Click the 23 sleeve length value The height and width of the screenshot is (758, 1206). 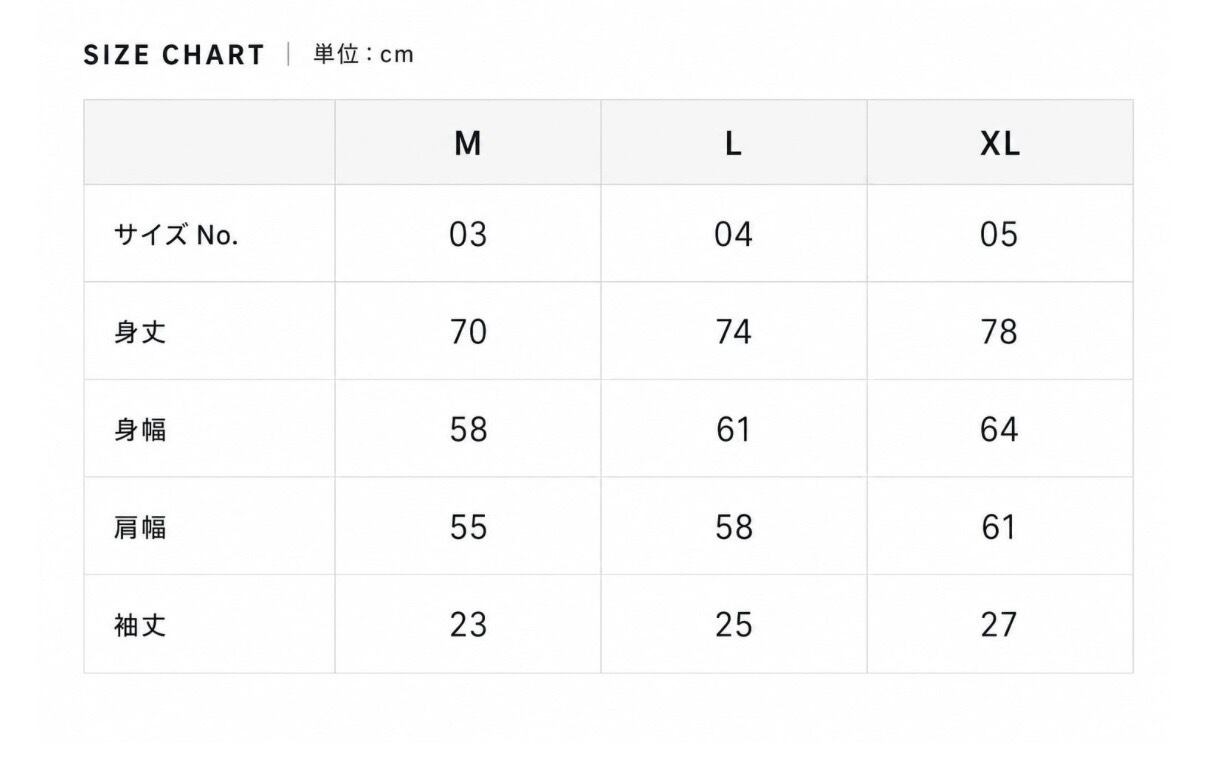(468, 624)
